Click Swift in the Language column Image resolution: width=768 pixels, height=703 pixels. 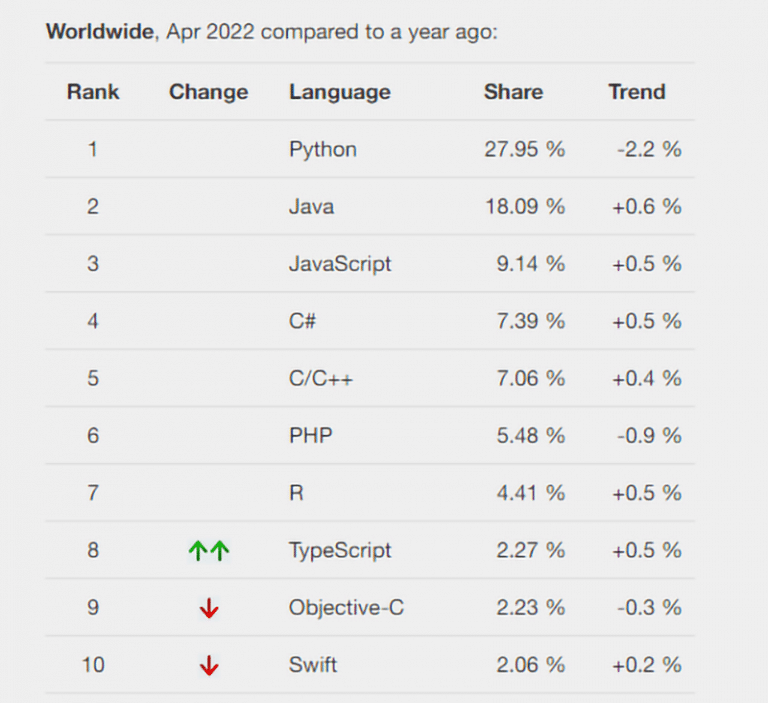pos(313,665)
